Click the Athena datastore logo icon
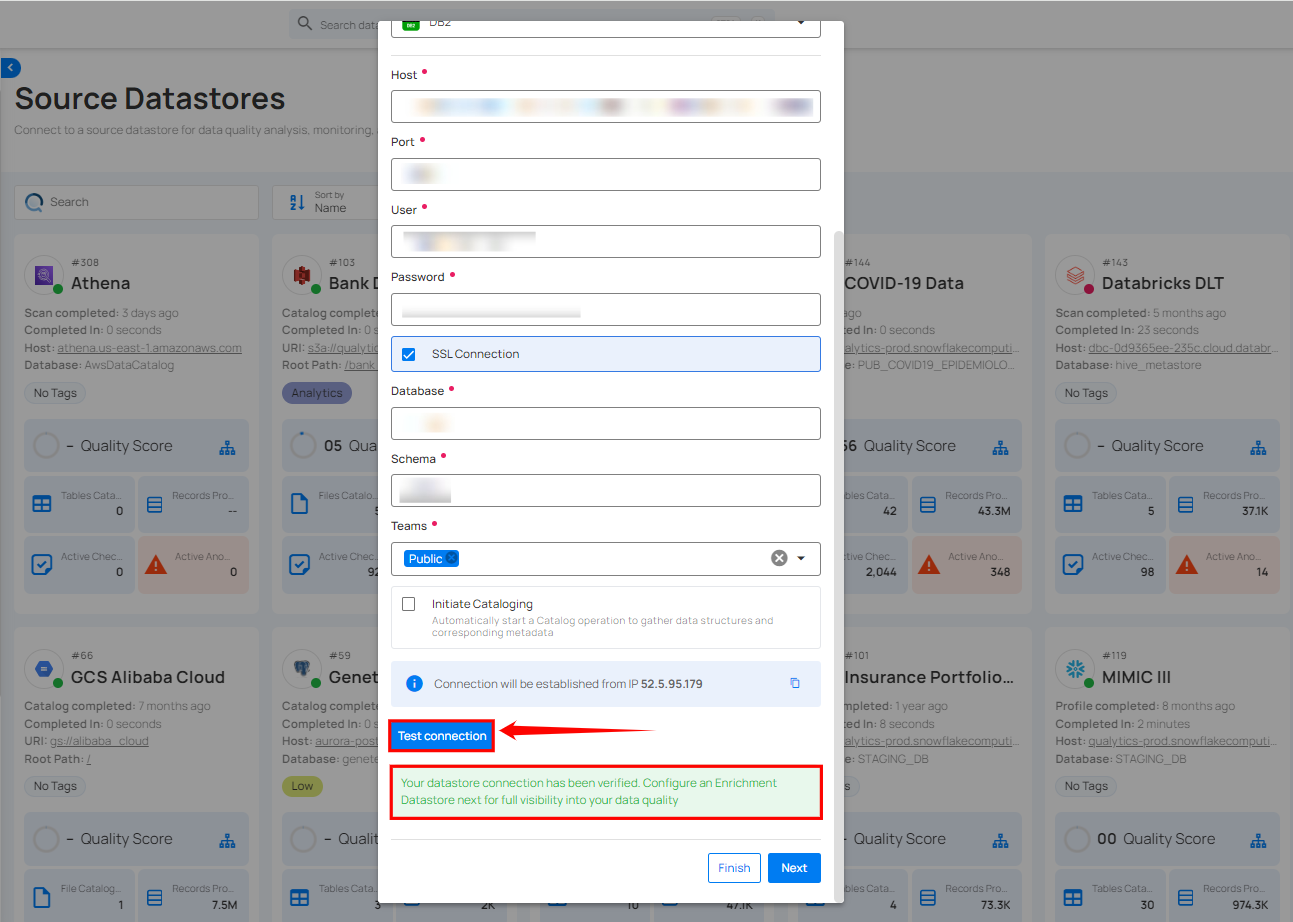This screenshot has width=1293, height=922. (43, 274)
